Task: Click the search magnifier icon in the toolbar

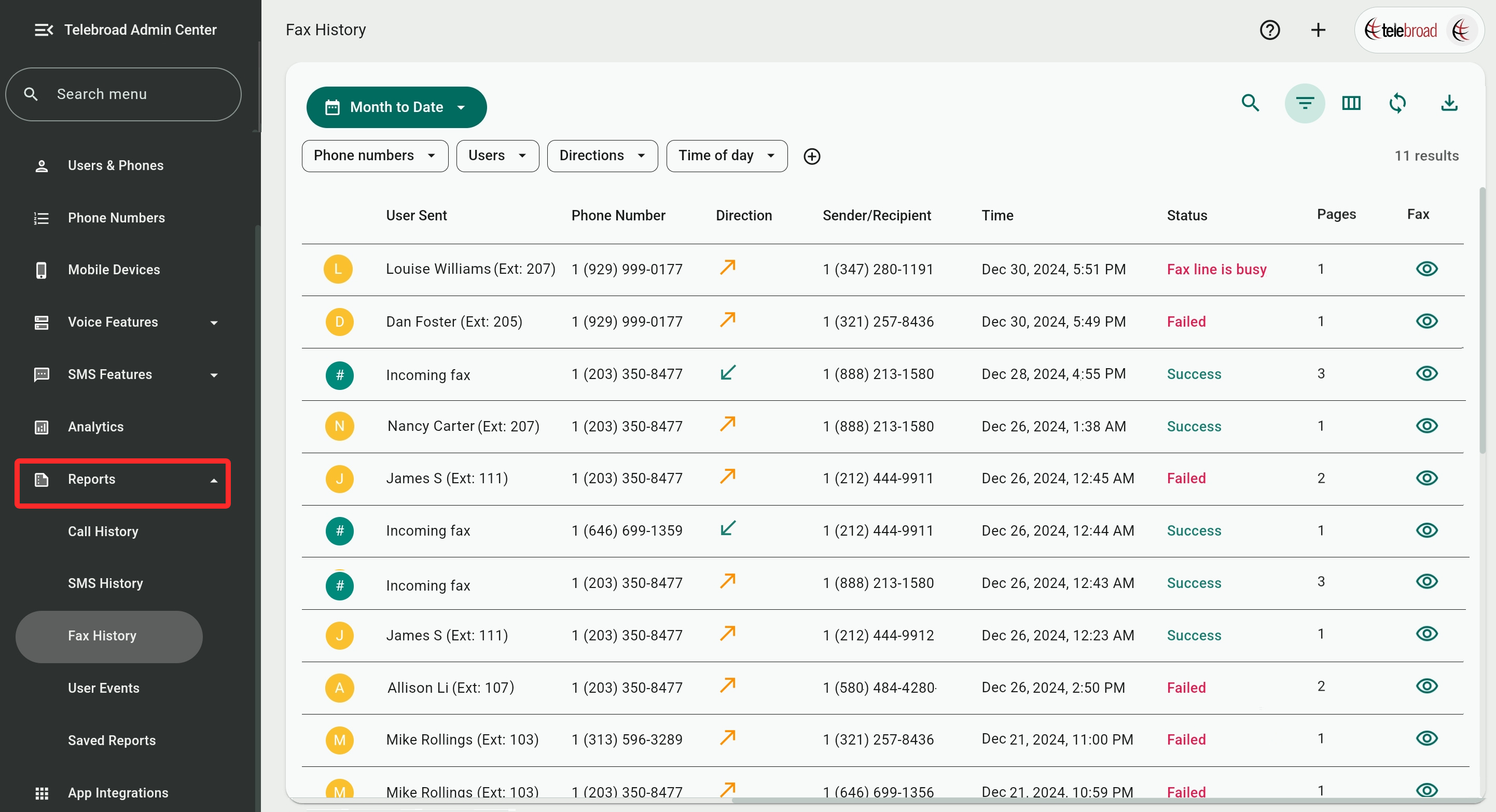Action: (x=1250, y=103)
